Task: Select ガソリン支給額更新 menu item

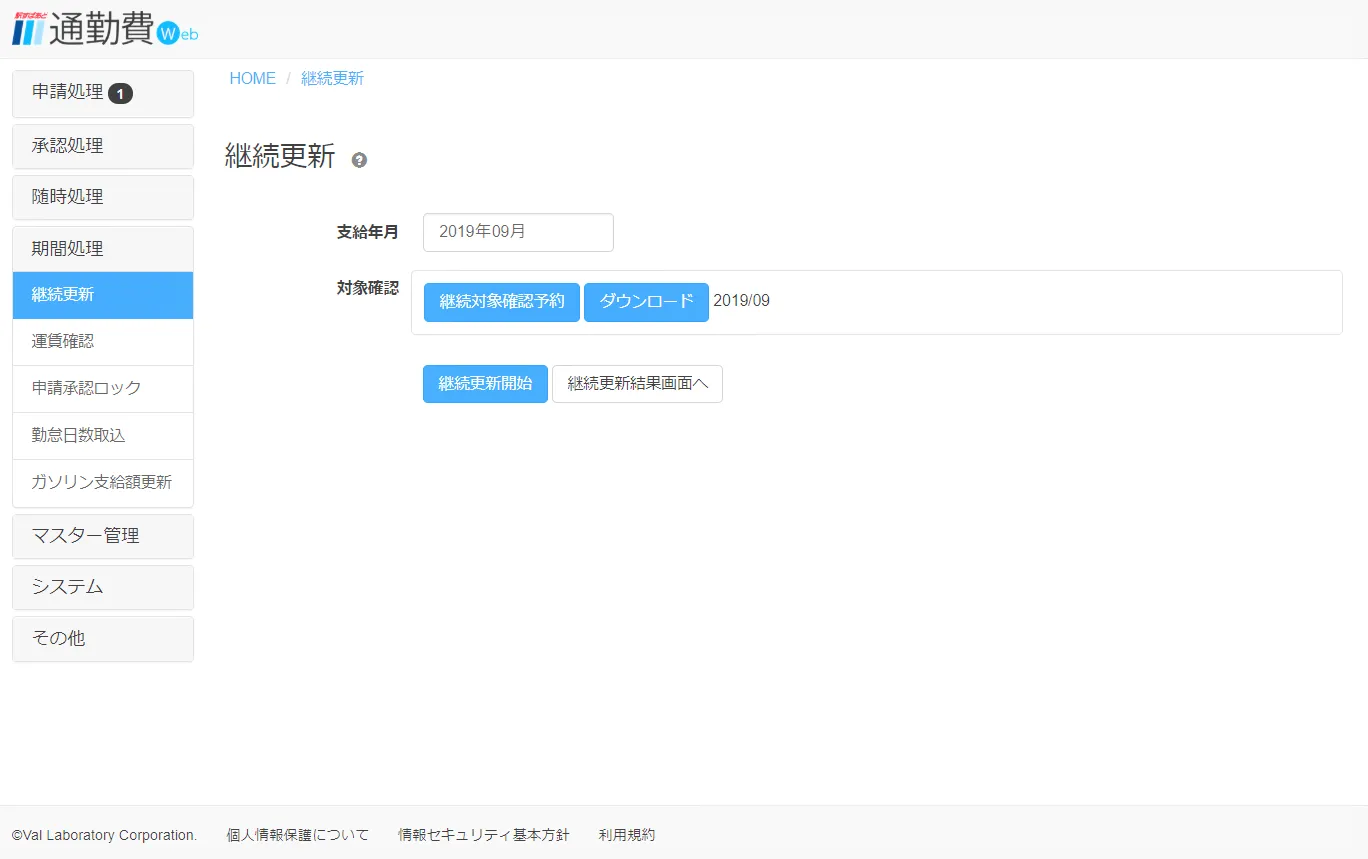Action: point(102,482)
